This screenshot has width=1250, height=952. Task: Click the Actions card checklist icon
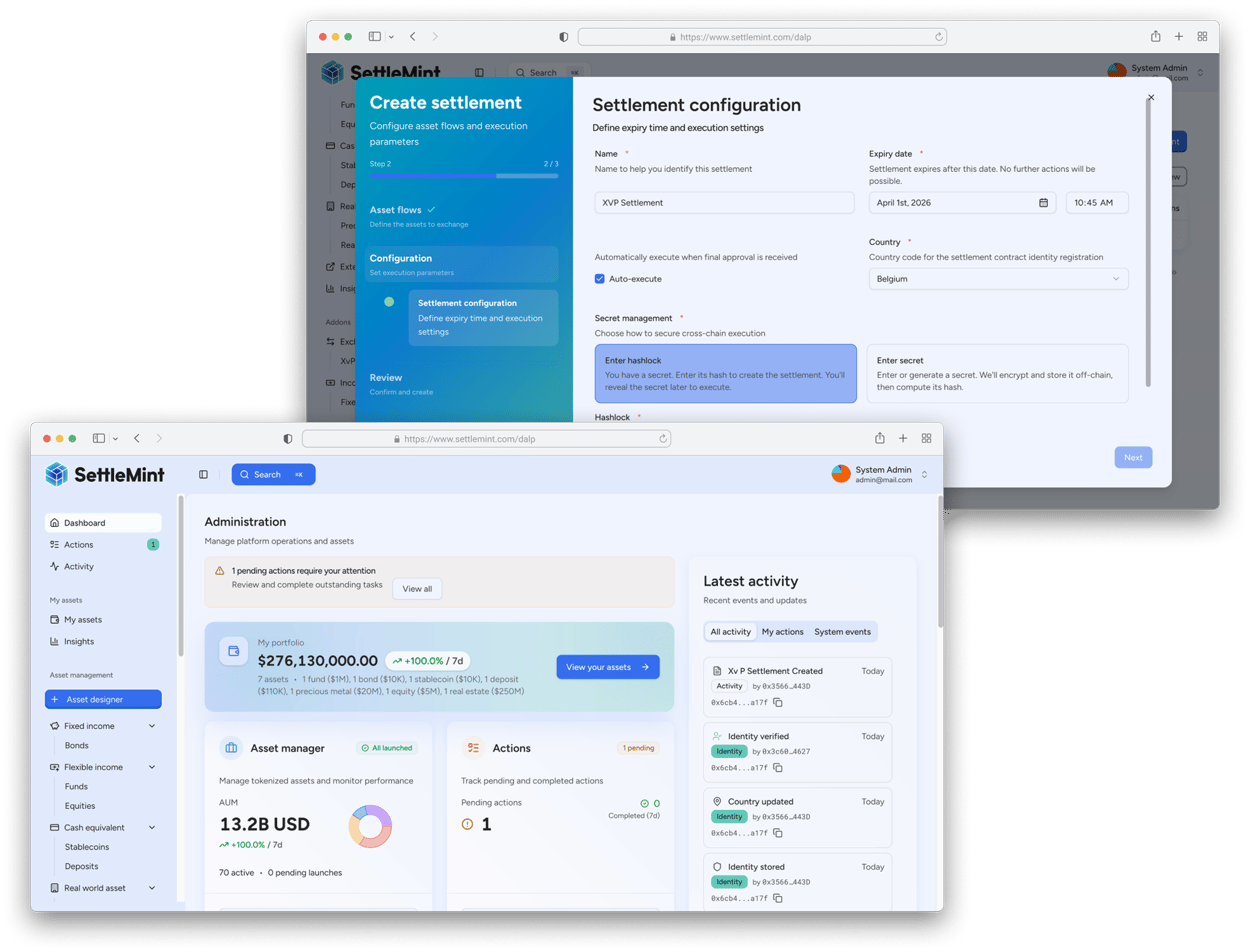[473, 747]
